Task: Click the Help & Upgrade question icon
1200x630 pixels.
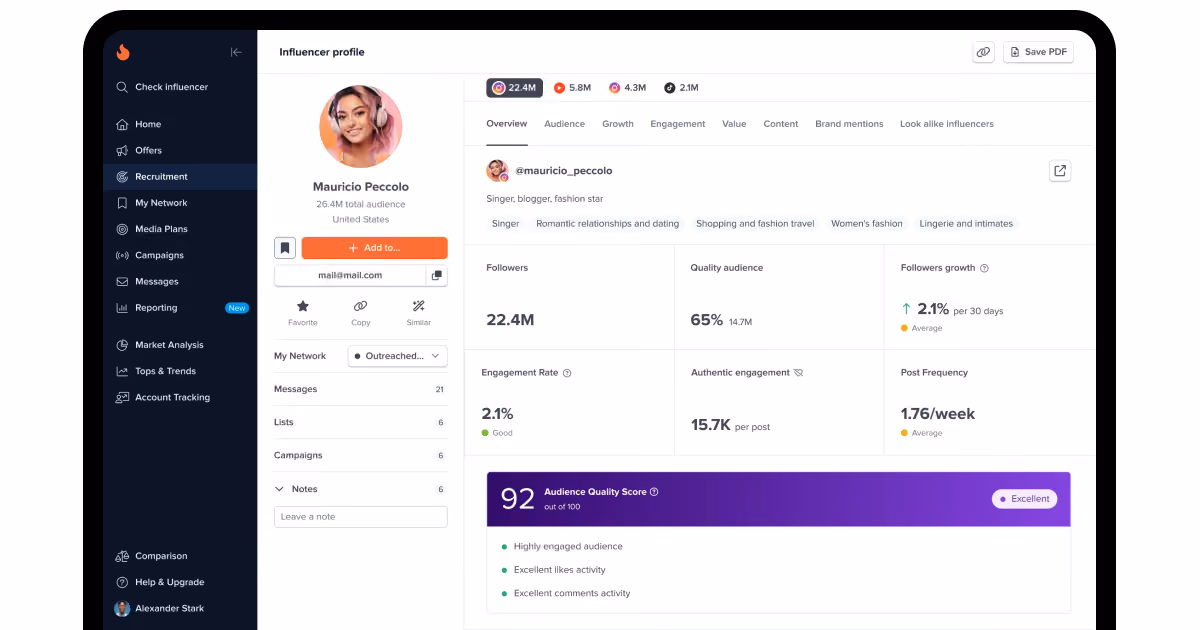Action: click(122, 582)
